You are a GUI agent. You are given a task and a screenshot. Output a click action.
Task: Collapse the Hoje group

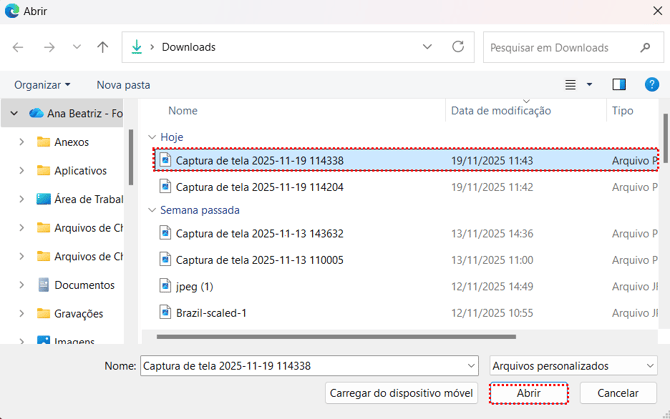[152, 137]
